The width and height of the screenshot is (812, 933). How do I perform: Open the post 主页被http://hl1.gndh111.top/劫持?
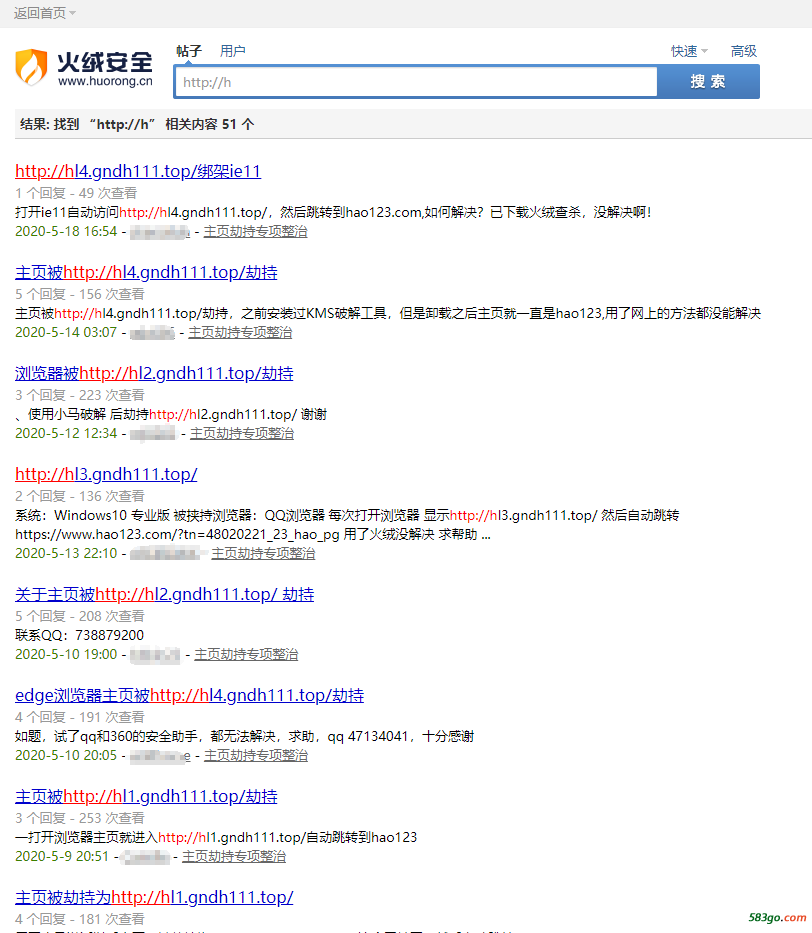pyautogui.click(x=146, y=797)
